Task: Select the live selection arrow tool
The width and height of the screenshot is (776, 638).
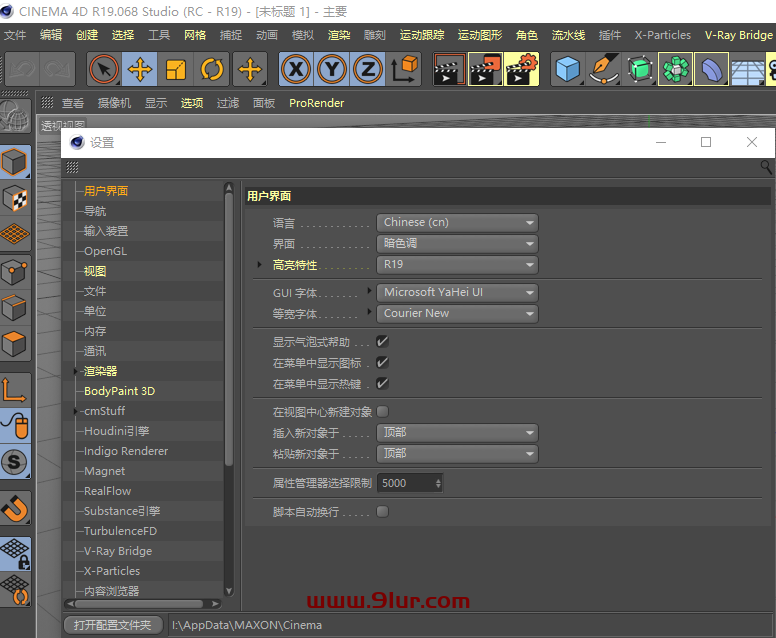Action: (x=104, y=69)
